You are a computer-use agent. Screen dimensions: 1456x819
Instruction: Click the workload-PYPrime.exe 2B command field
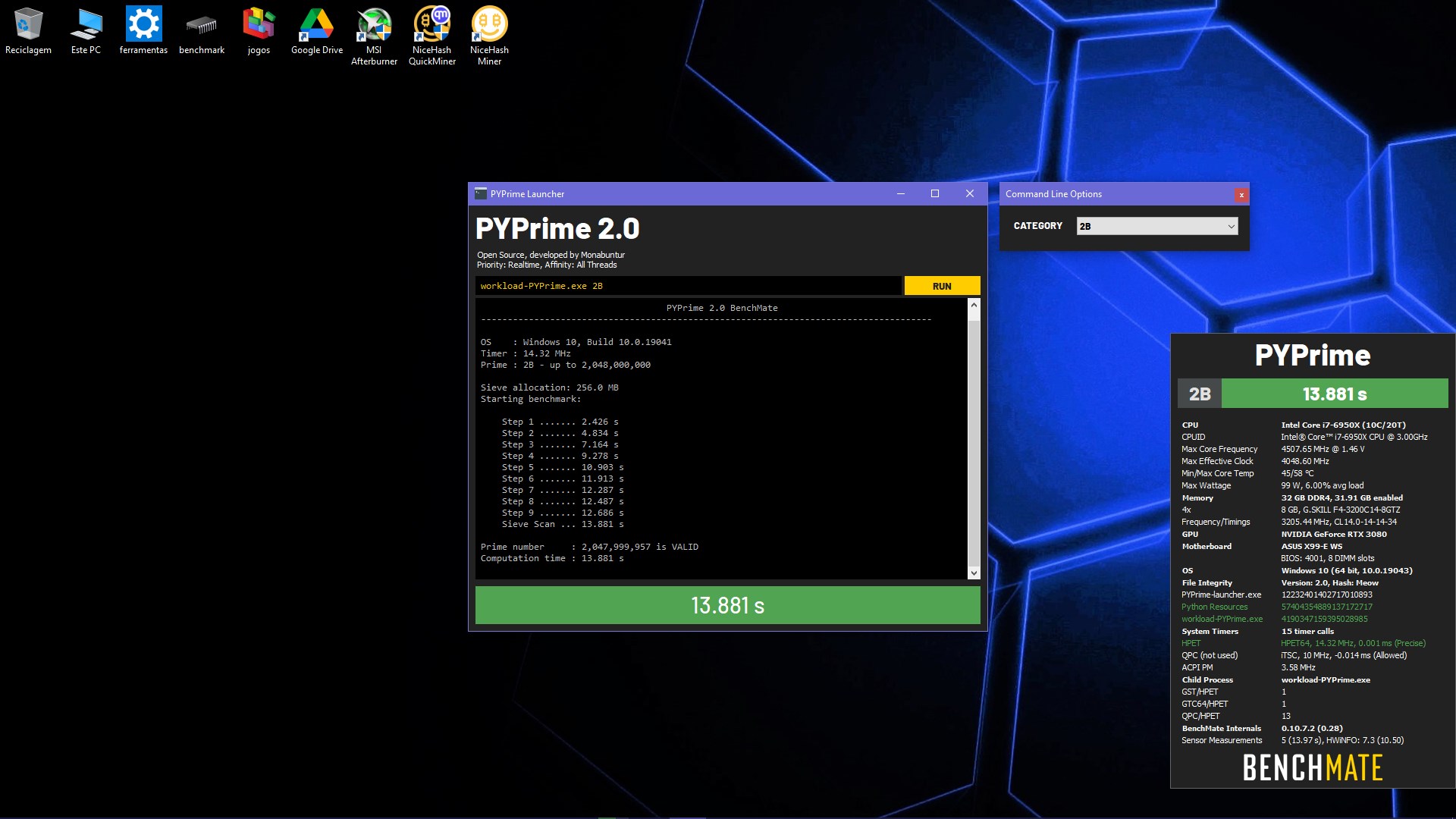click(689, 286)
